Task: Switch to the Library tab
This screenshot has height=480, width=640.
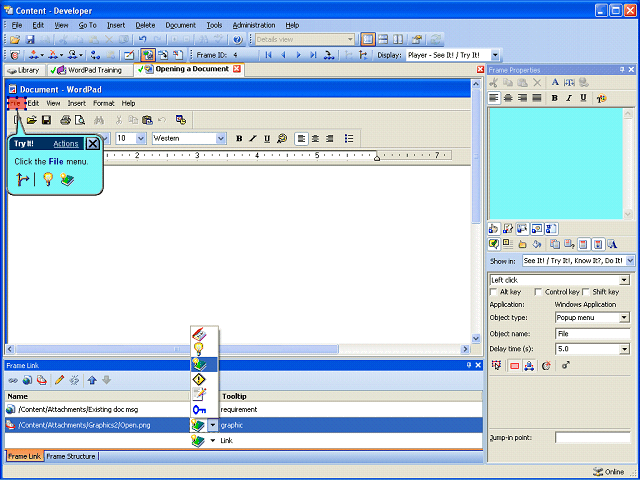Action: (24, 70)
